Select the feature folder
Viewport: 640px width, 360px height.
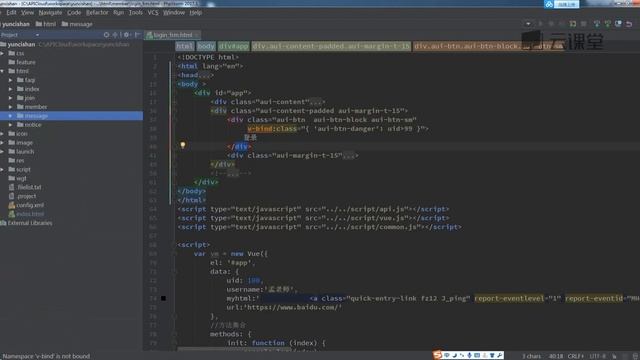[x=22, y=62]
